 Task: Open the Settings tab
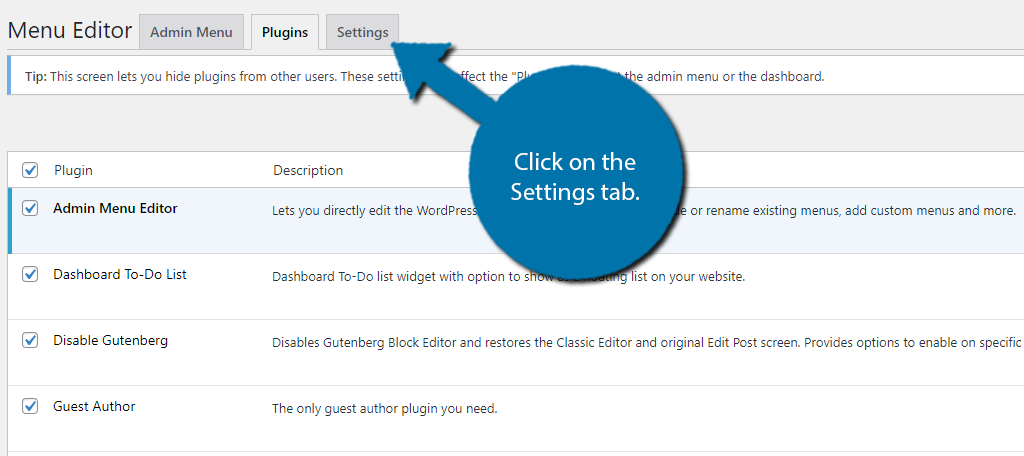click(x=362, y=32)
